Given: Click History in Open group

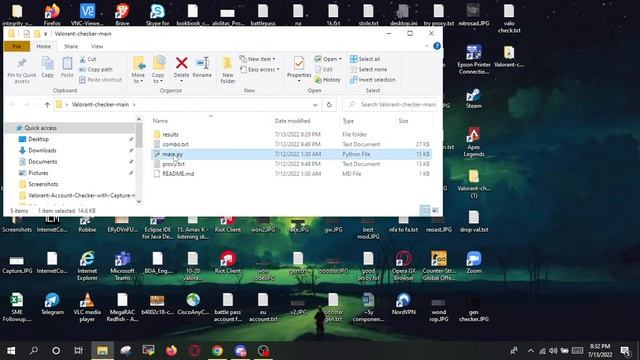Looking at the screenshot, I should pos(328,80).
